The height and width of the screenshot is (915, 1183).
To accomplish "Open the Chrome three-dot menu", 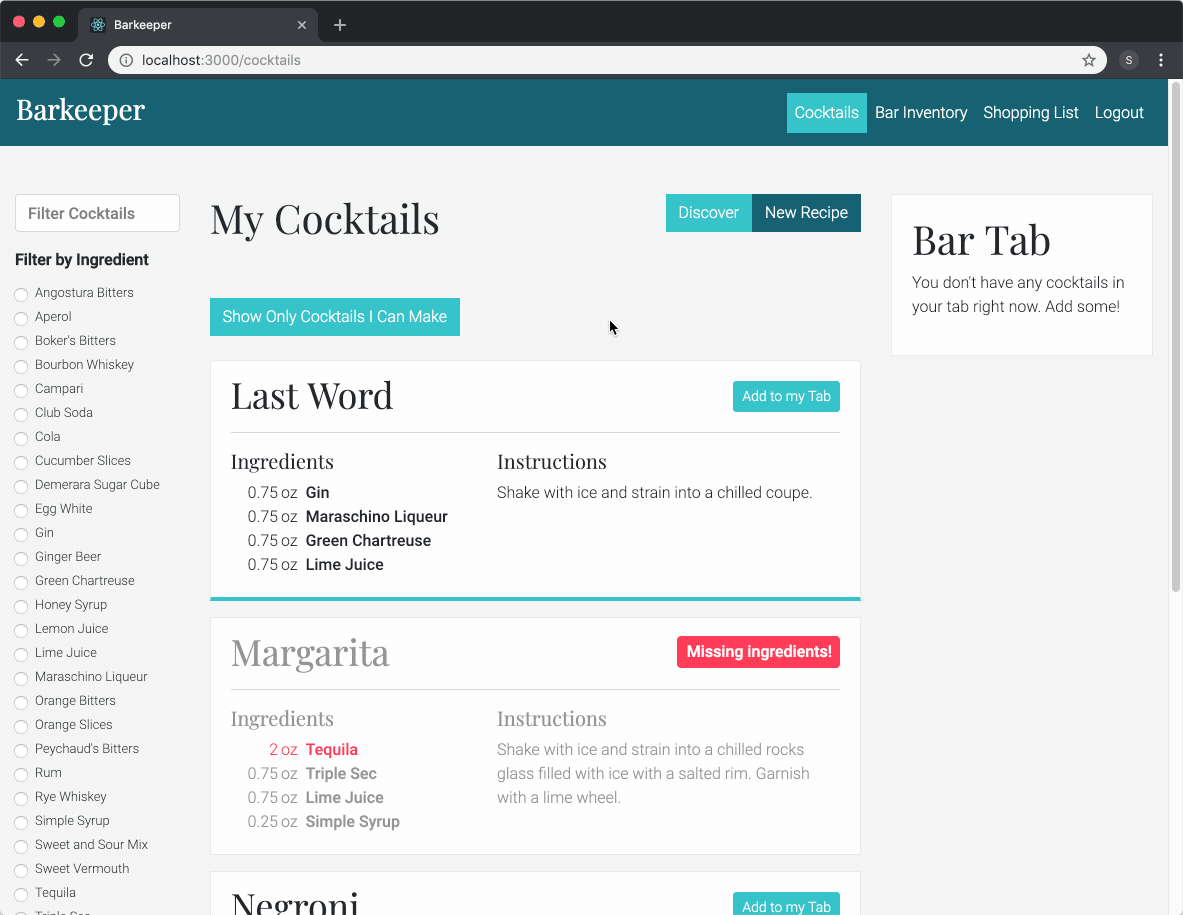I will coord(1161,60).
